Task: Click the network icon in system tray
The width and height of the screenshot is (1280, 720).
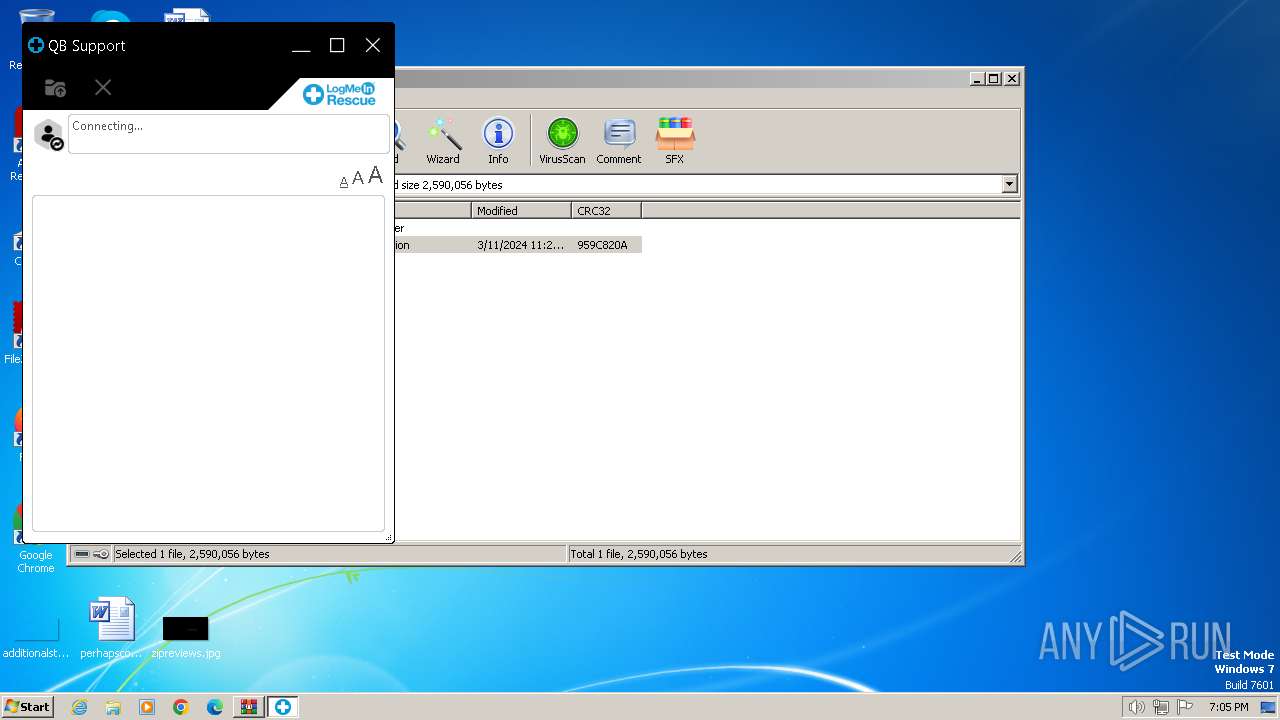Action: point(1161,707)
